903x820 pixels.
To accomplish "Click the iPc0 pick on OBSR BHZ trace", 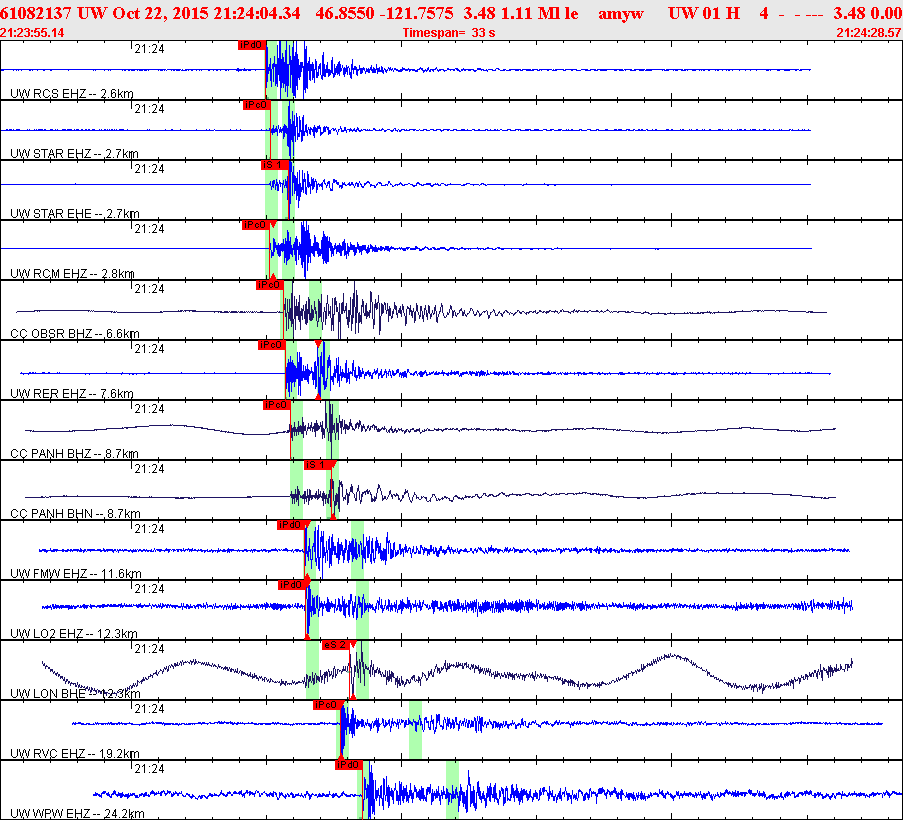I will point(270,285).
